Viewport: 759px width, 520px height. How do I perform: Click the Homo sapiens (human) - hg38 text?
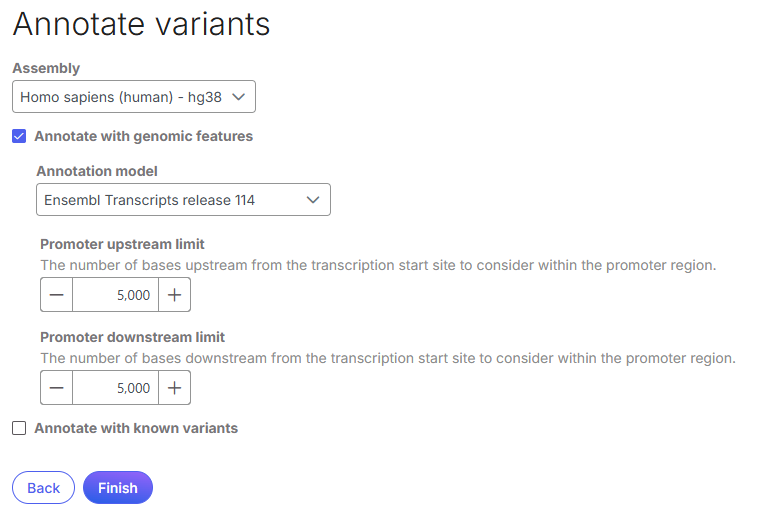(120, 97)
